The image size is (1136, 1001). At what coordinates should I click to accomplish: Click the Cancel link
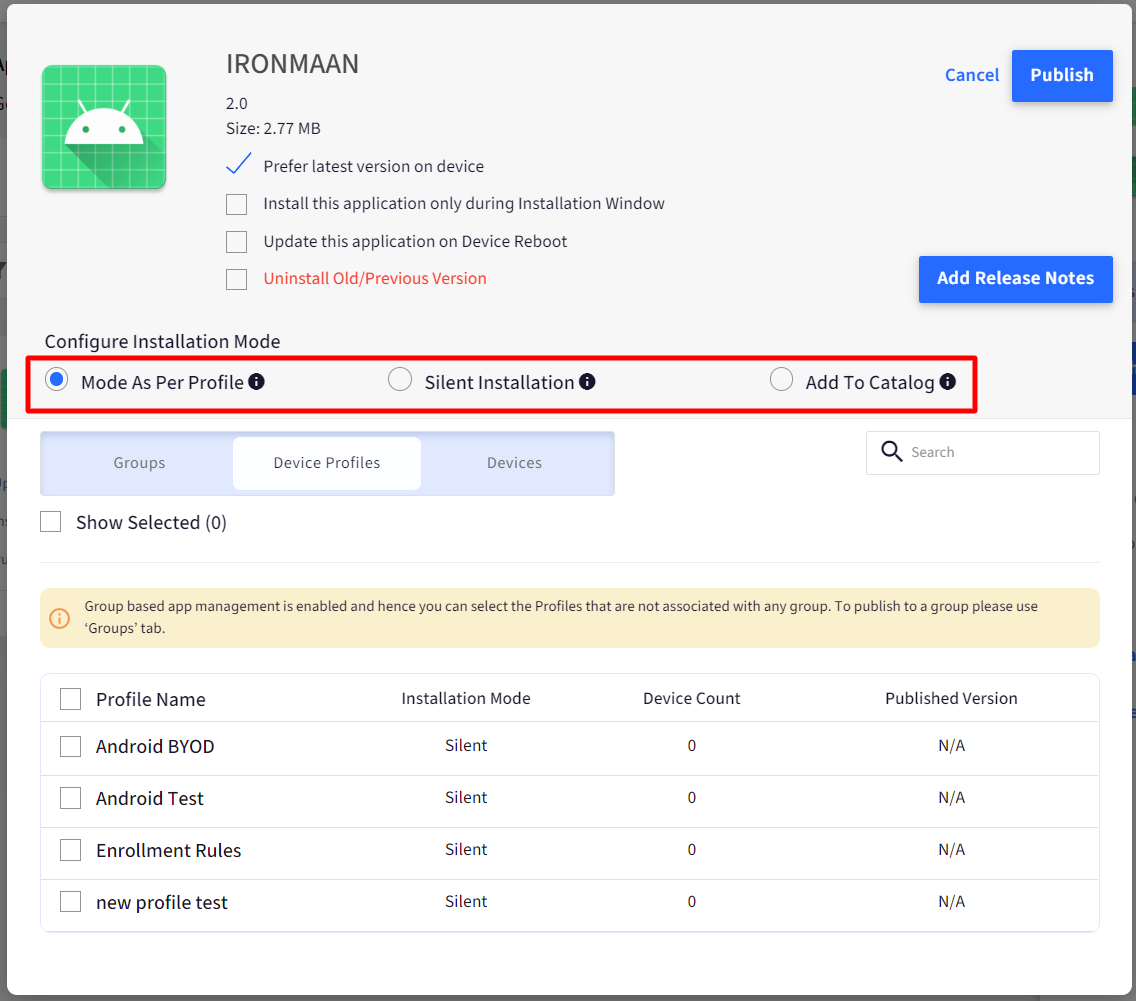tap(971, 75)
